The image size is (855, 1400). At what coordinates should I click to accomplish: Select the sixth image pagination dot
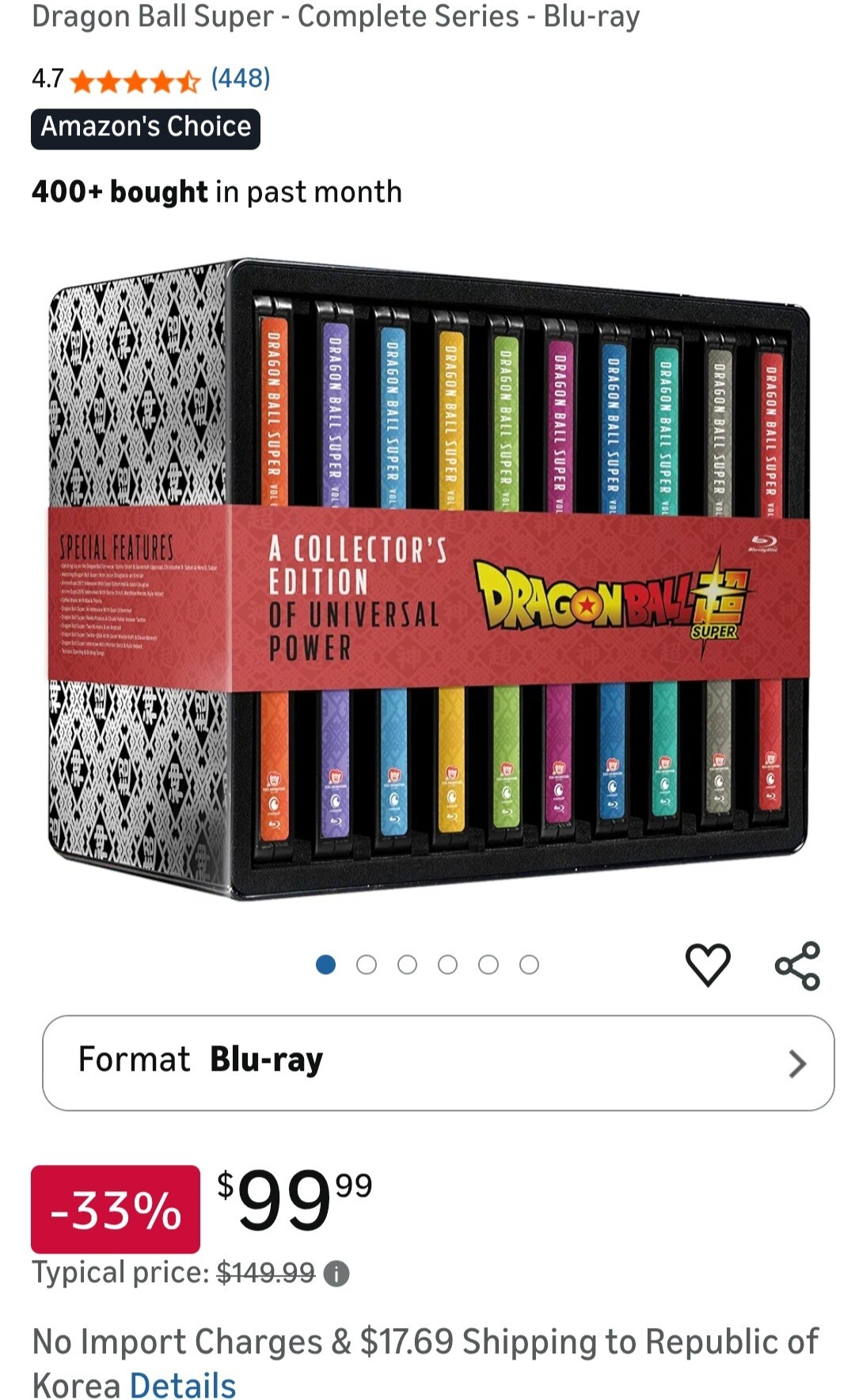(x=530, y=965)
